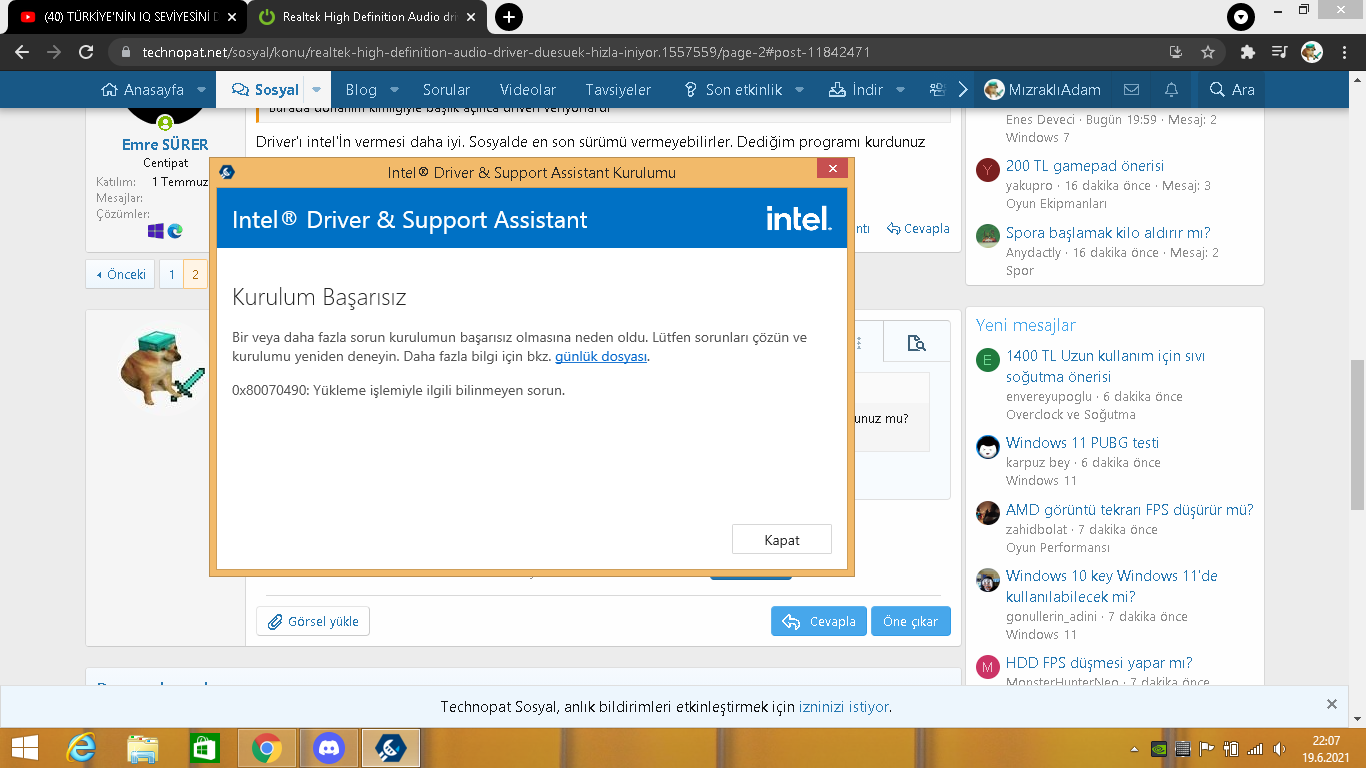Viewport: 1366px width, 768px height.
Task: Open Technopat inbox envelope icon
Action: 1132,89
